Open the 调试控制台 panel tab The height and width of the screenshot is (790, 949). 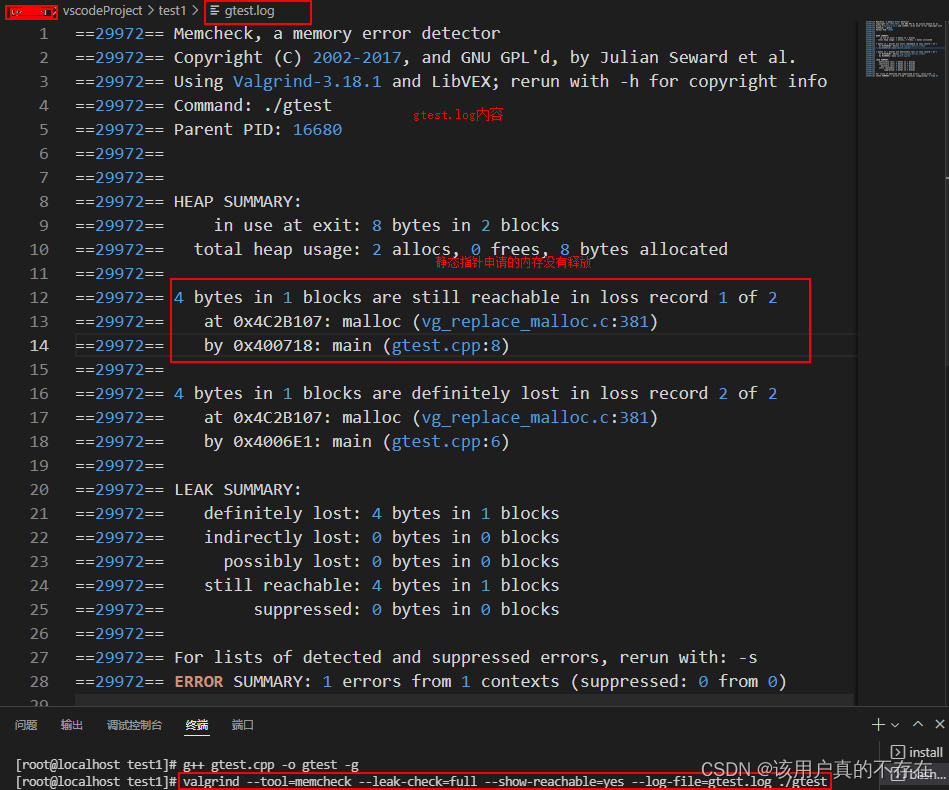click(x=134, y=725)
